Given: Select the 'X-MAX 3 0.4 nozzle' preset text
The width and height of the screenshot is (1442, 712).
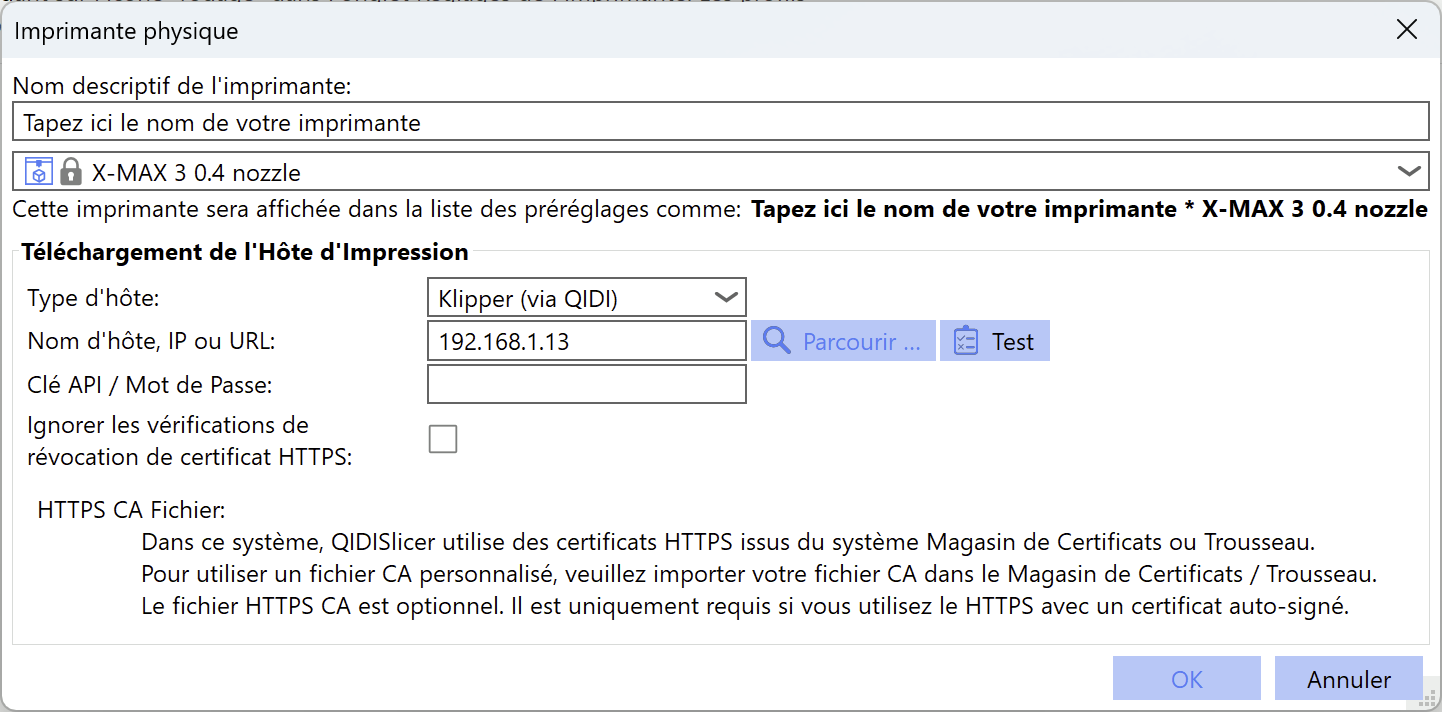Looking at the screenshot, I should tap(196, 172).
